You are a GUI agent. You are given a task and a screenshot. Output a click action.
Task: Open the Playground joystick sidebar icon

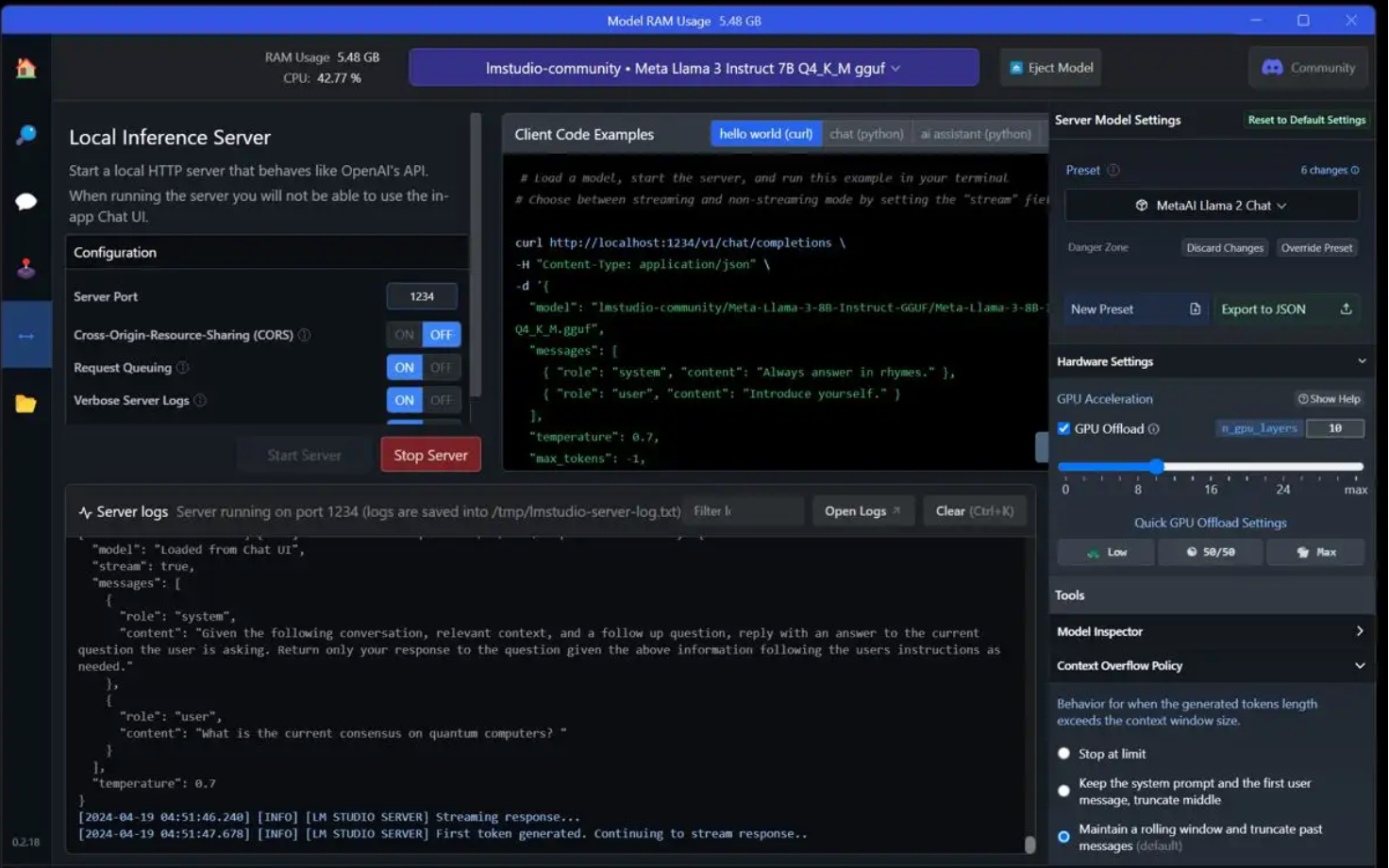[26, 269]
